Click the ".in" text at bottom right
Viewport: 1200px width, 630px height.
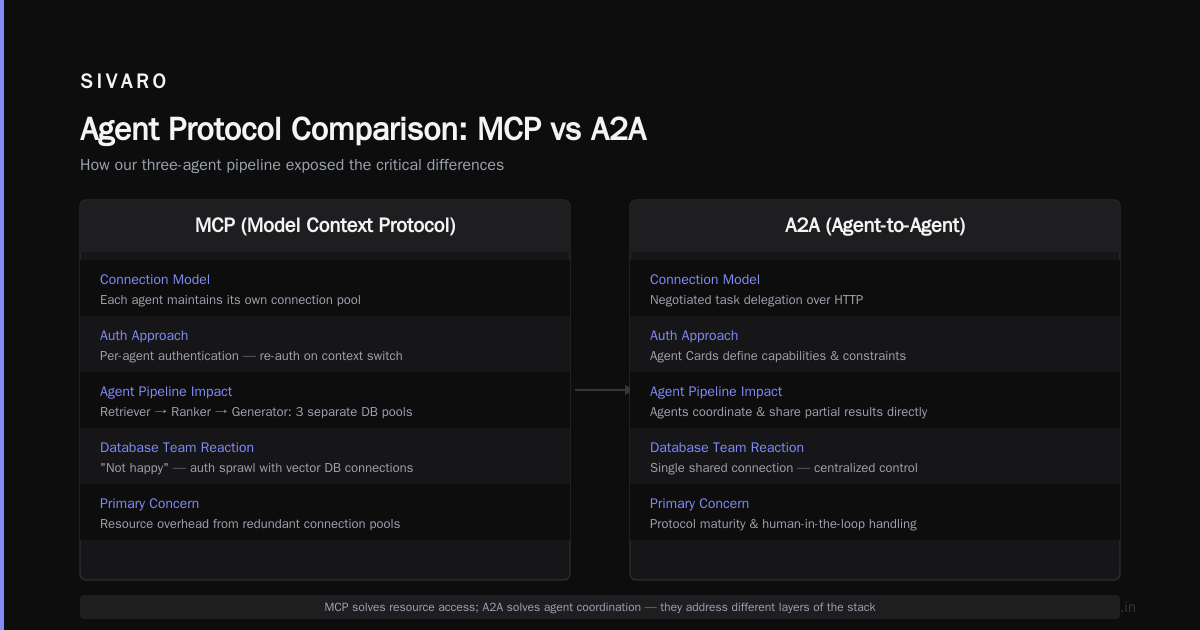point(1128,607)
